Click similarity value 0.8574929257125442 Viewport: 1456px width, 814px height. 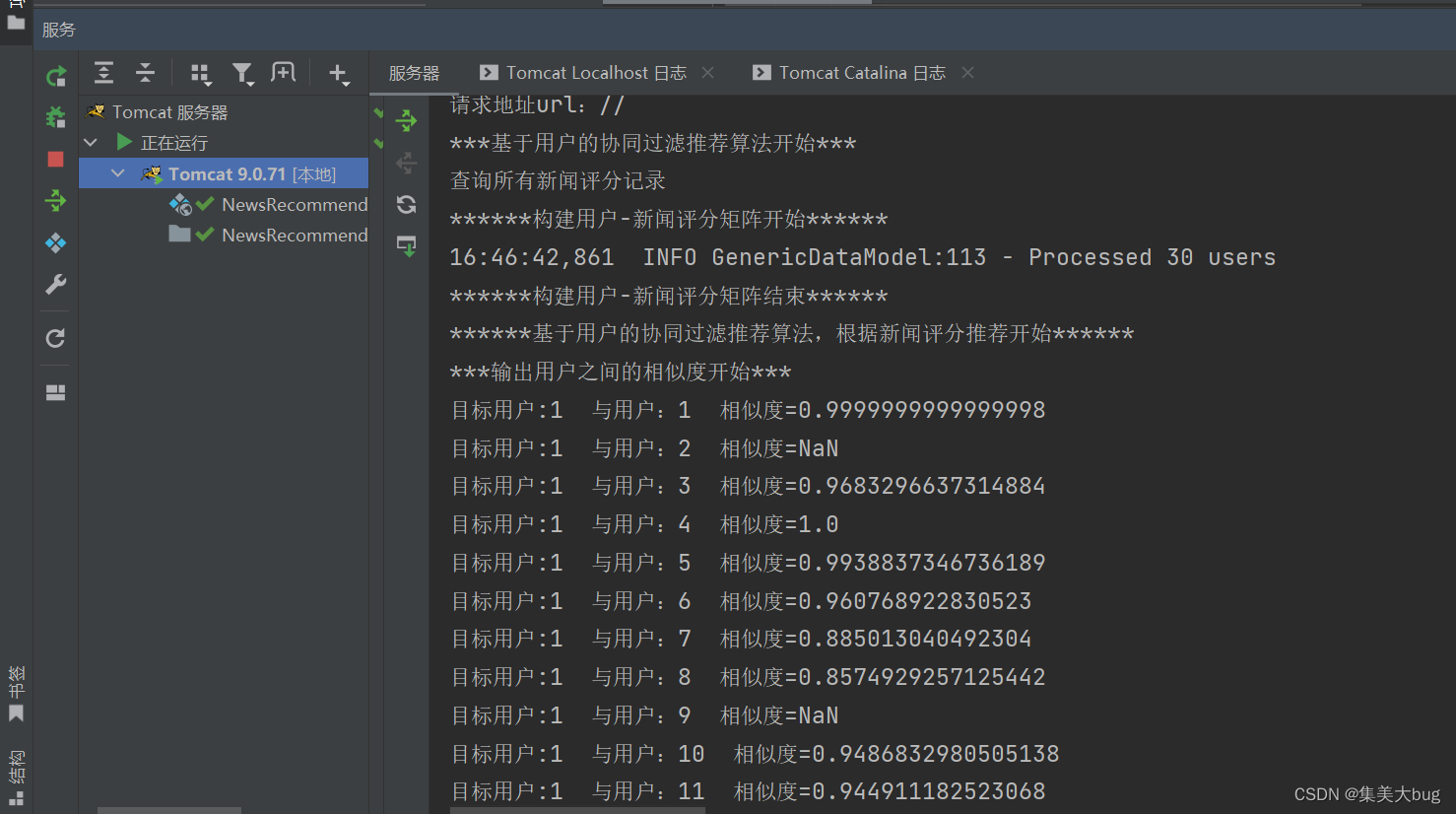pos(922,678)
